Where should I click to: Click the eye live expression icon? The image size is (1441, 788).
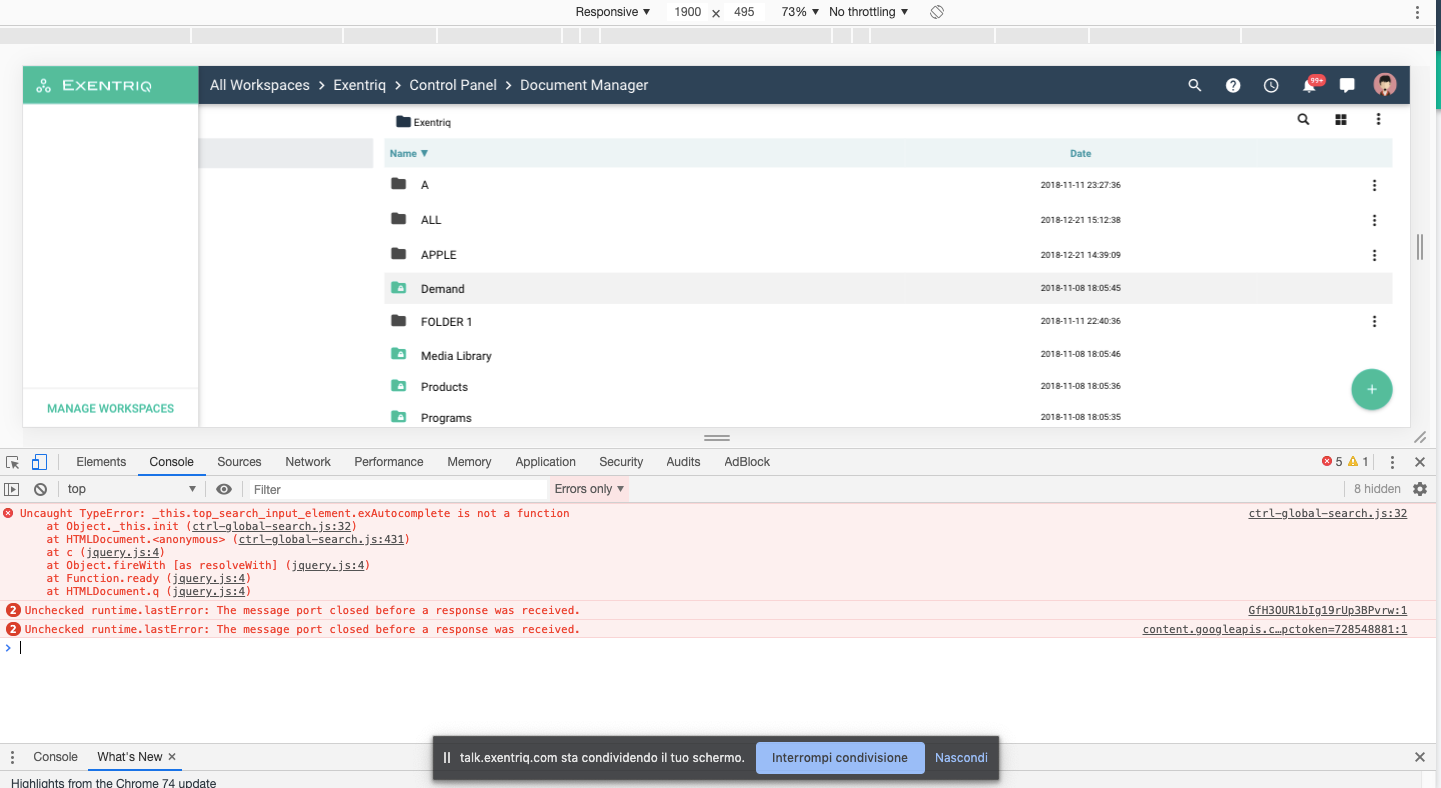(224, 489)
